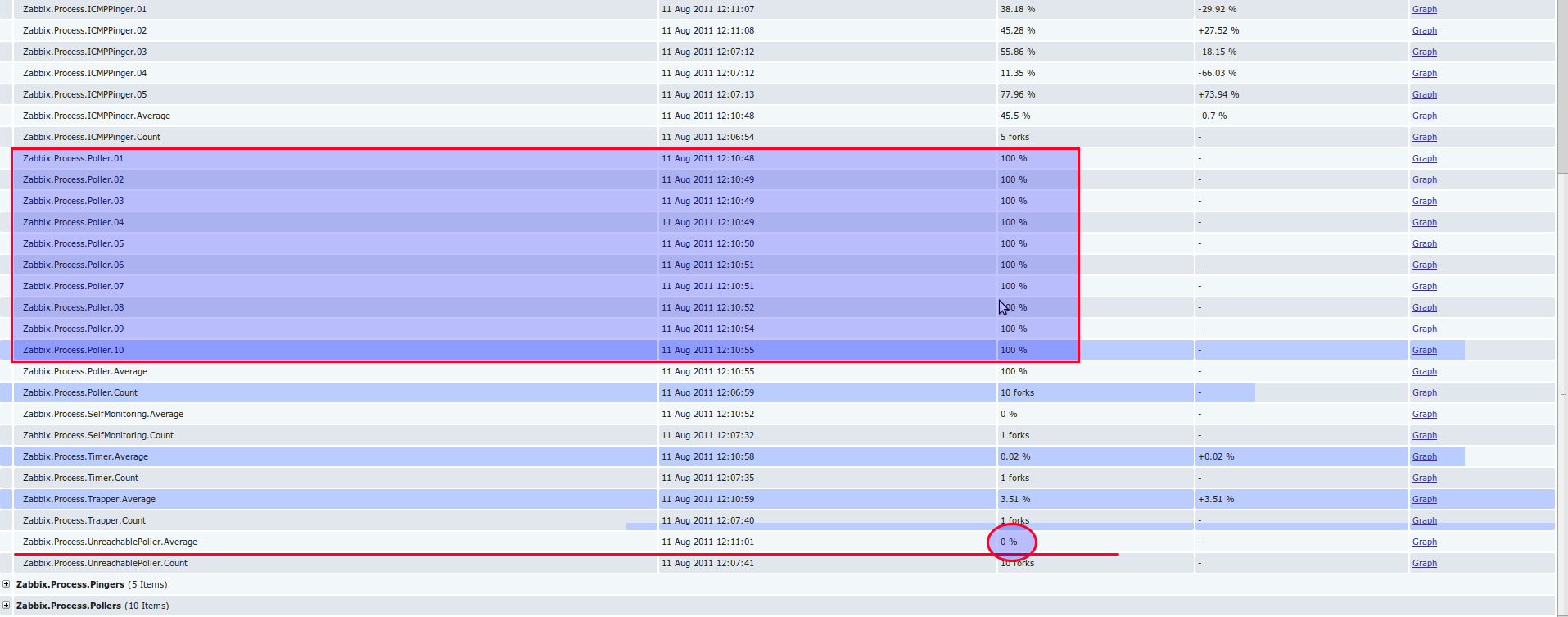Select the Zabbix.Process.Poller.10 item name

tap(73, 350)
